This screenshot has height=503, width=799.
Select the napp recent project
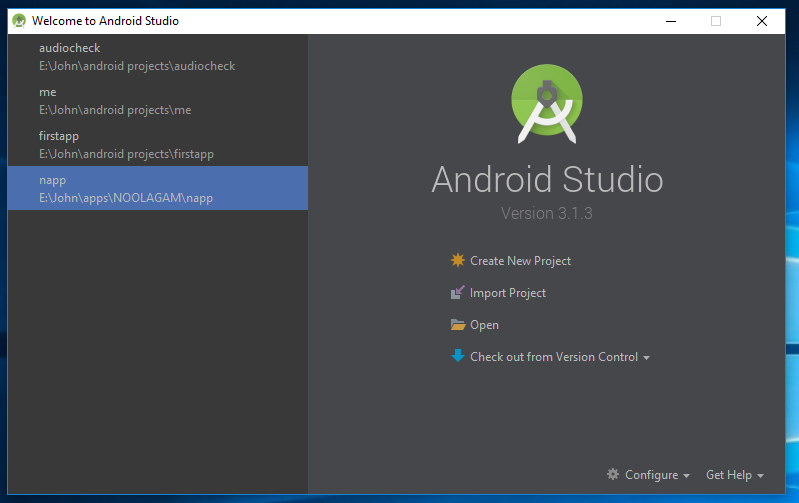158,188
